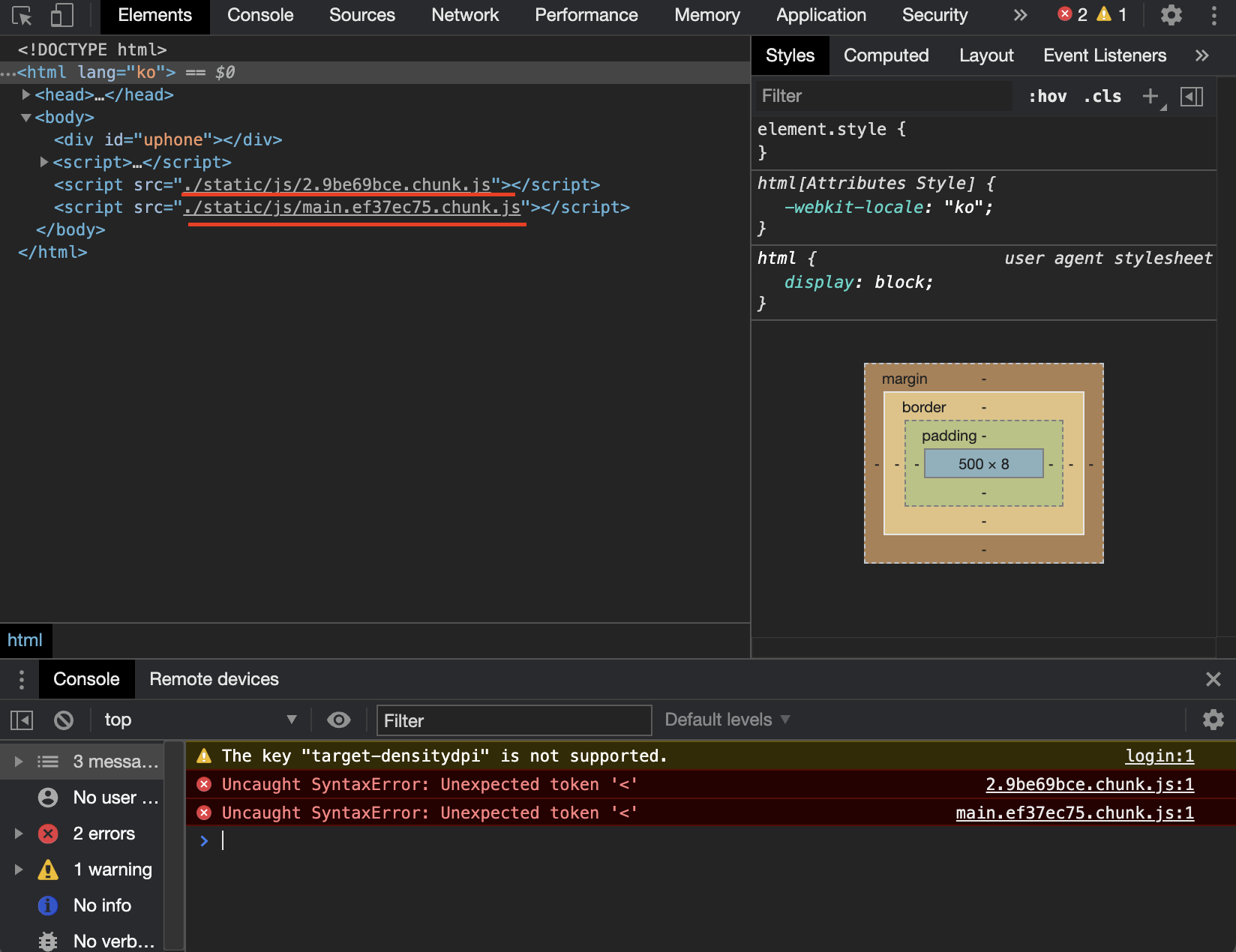1236x952 pixels.
Task: Open the login:1 source link
Action: tap(1159, 756)
